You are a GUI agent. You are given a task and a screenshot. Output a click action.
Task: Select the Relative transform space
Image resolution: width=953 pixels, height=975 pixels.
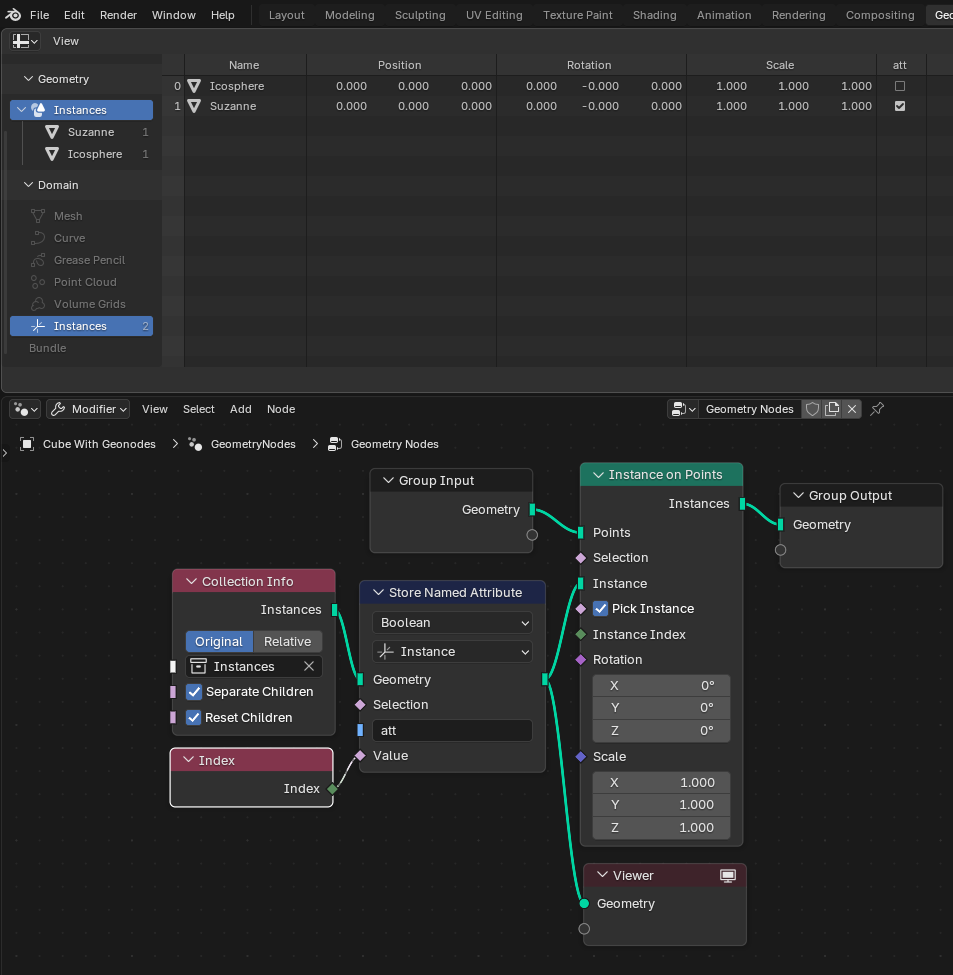[x=287, y=642]
